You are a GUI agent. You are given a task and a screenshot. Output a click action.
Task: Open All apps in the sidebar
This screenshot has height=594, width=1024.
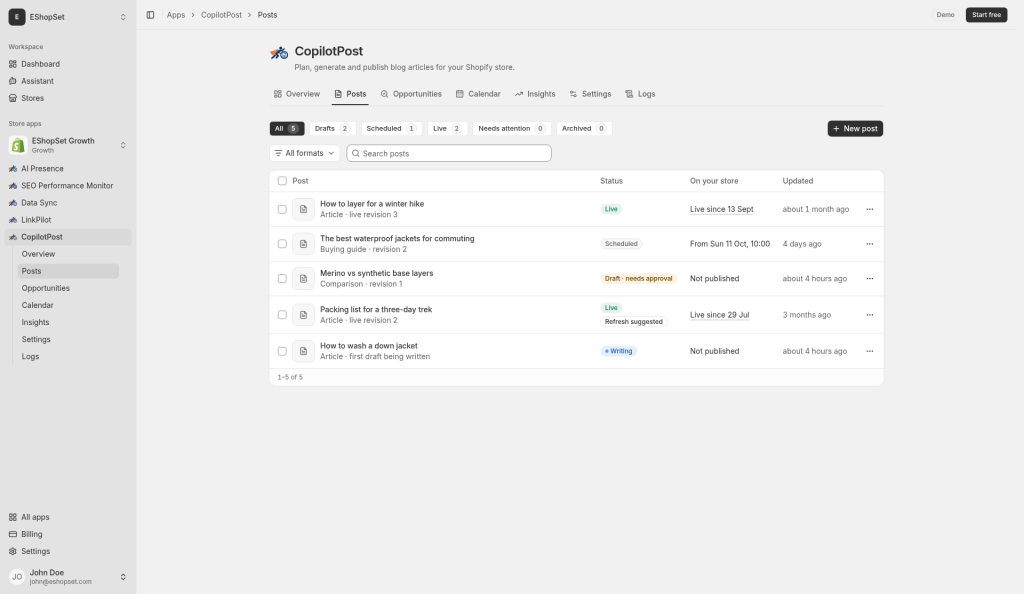68,517
